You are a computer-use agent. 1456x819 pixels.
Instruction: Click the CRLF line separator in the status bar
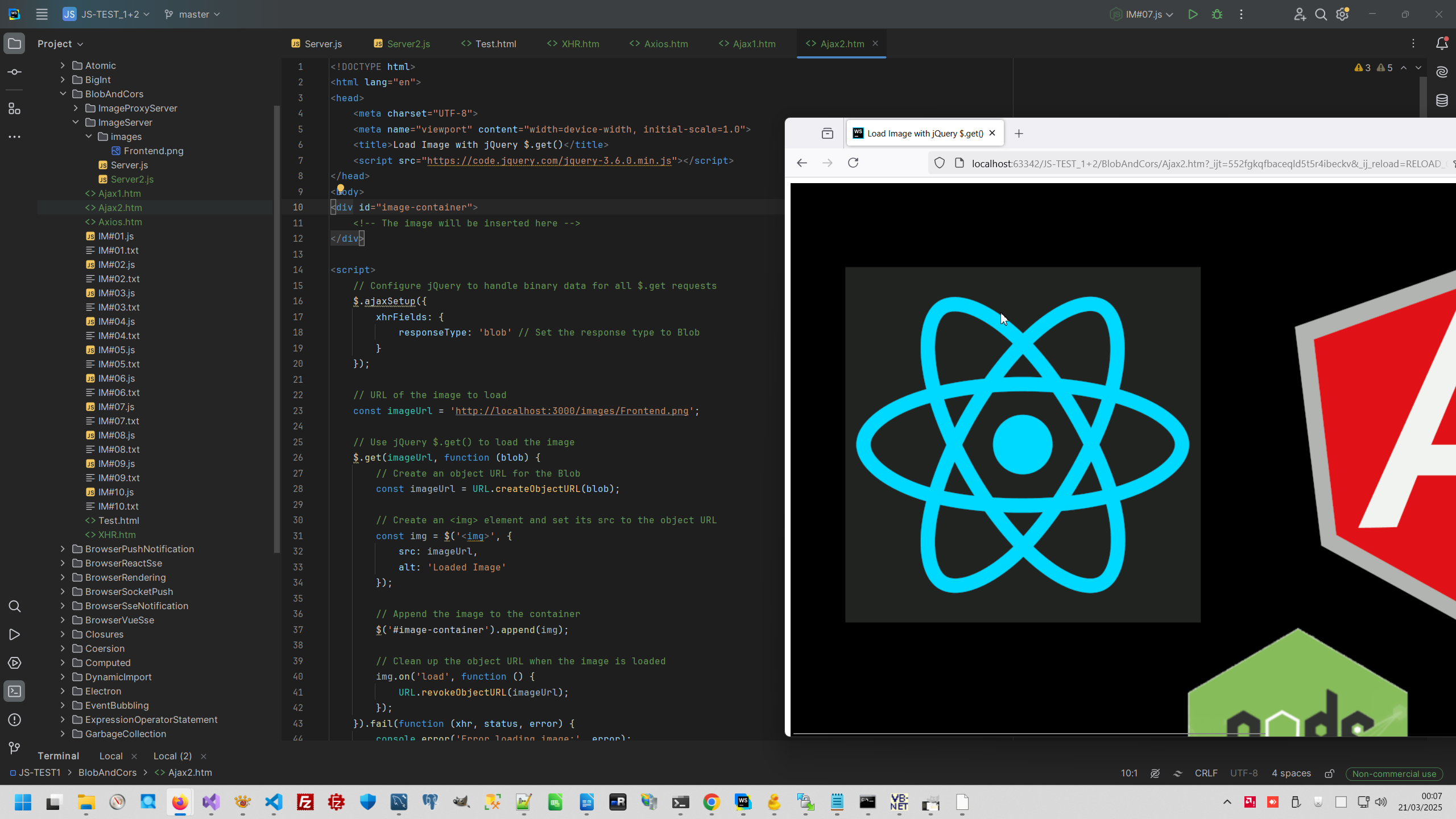(x=1206, y=773)
